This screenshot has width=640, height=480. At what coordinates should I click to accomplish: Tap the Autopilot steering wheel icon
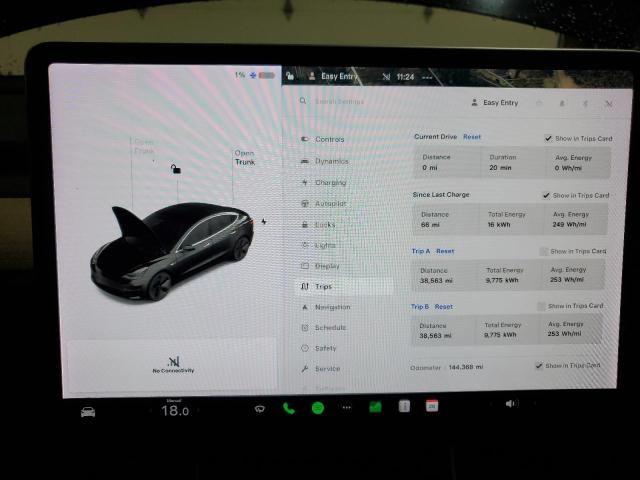click(x=304, y=203)
